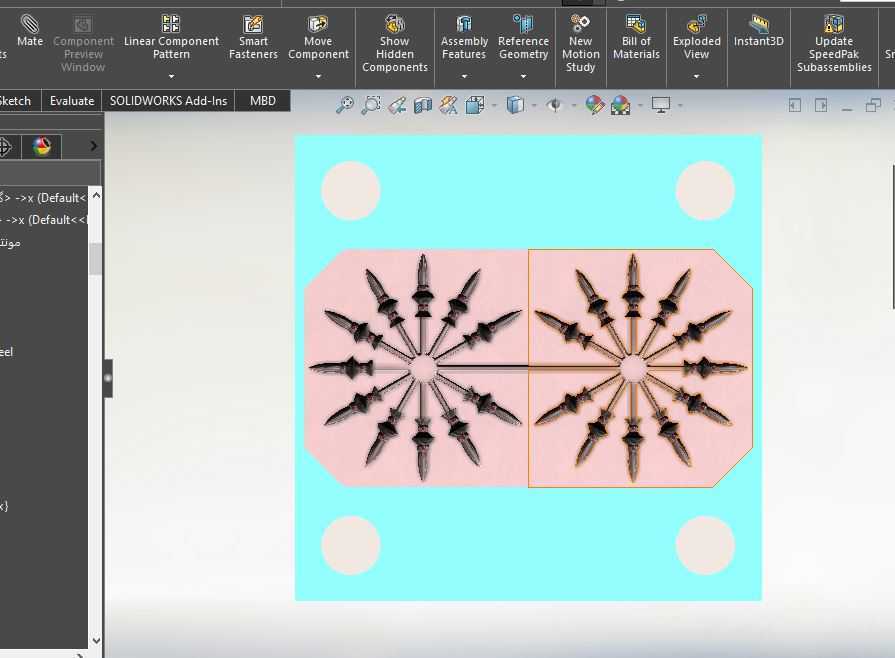Open Dynamic Annotation Views icon
This screenshot has width=895, height=658.
click(449, 105)
